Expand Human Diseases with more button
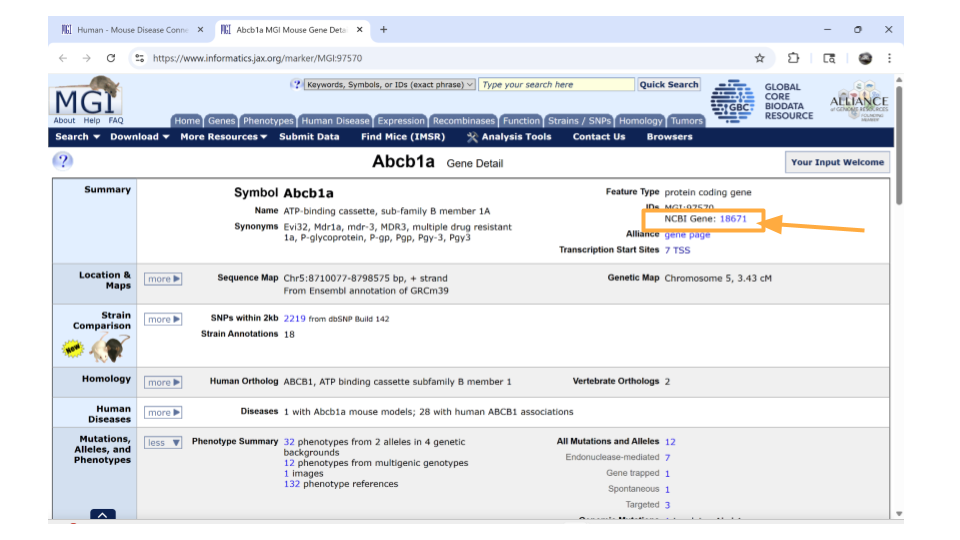Screen dimensions: 960x540 (163, 413)
